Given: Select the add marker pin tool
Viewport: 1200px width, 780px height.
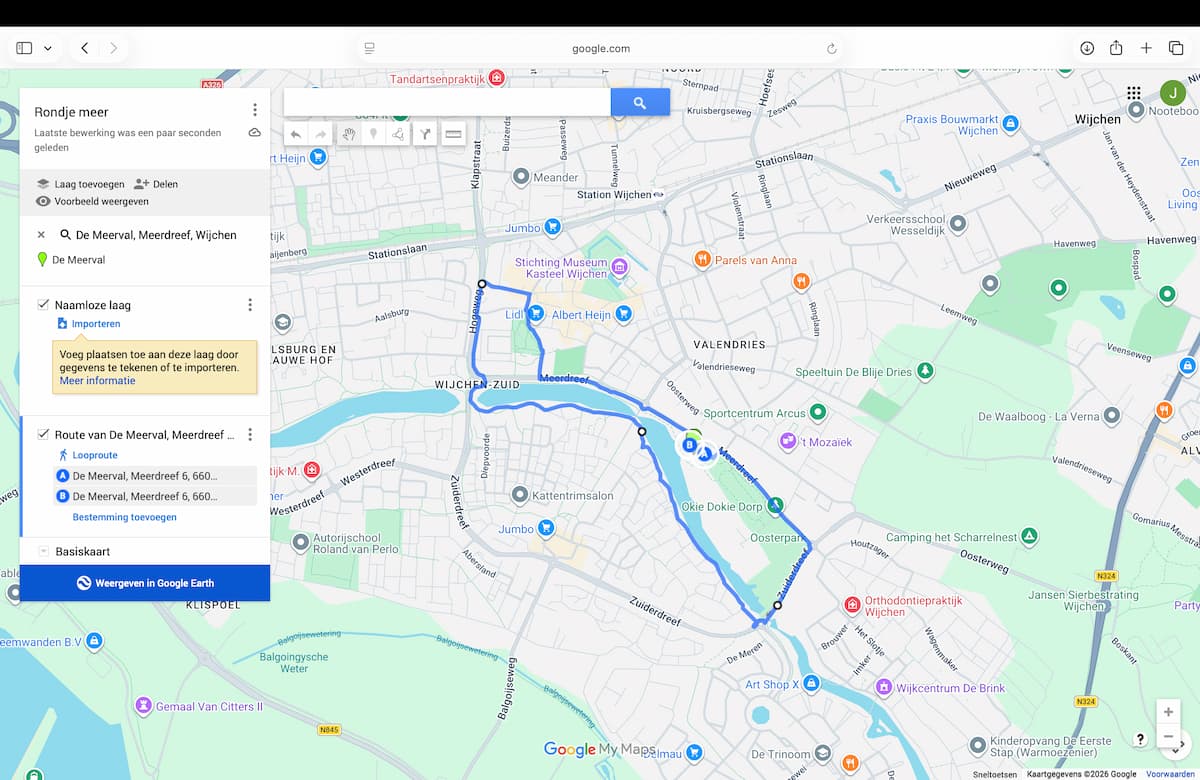Looking at the screenshot, I should pyautogui.click(x=374, y=134).
